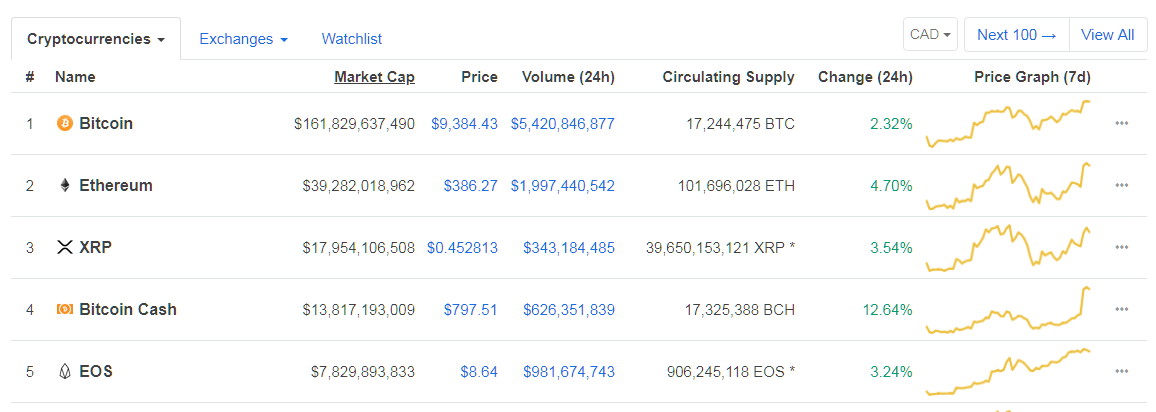This screenshot has width=1156, height=412.
Task: Click the EOS logo icon
Action: point(65,372)
